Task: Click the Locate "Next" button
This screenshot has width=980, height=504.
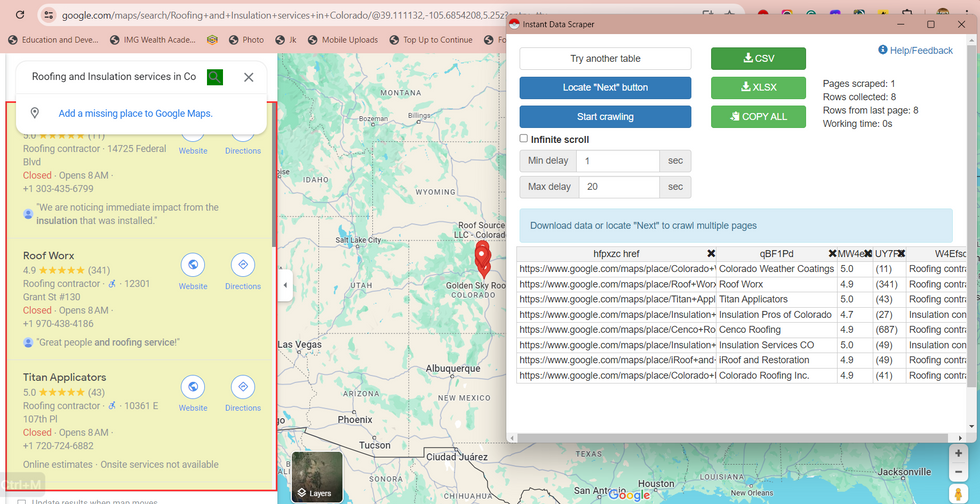Action: tap(605, 88)
